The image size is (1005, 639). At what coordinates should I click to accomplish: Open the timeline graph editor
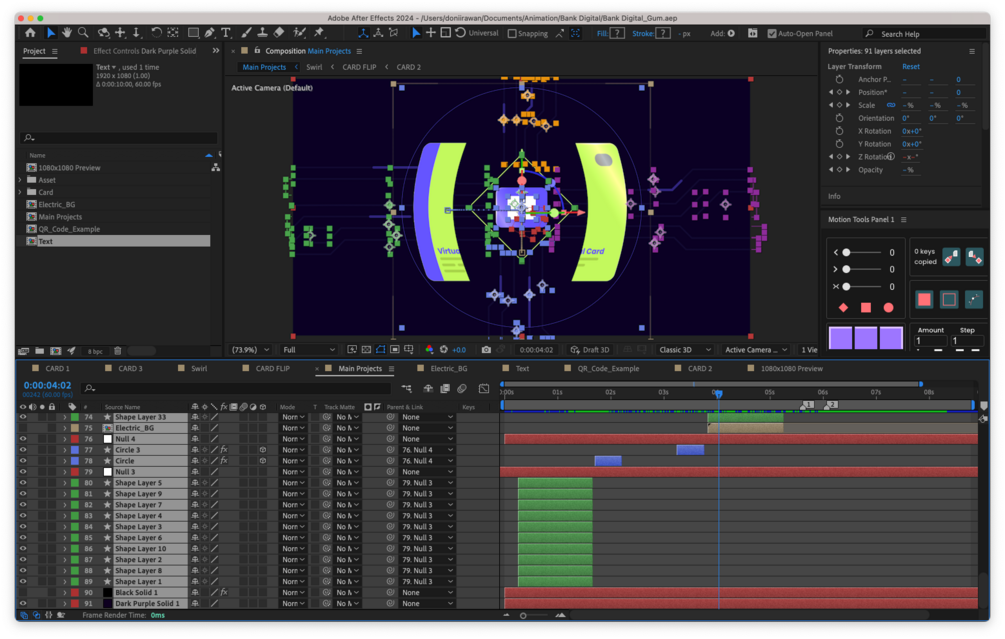click(484, 388)
